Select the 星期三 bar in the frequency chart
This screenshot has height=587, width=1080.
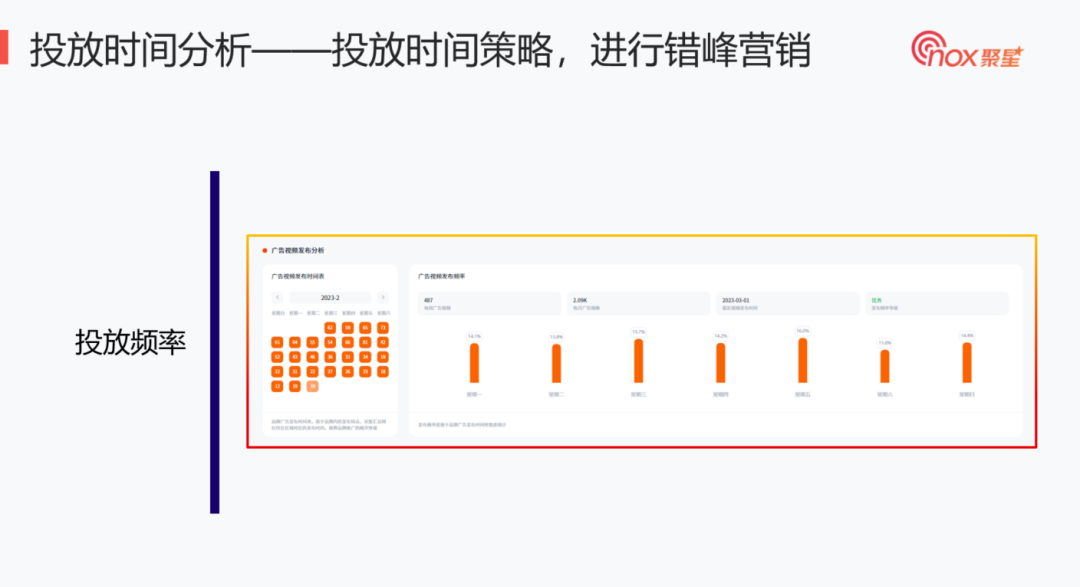click(x=639, y=360)
